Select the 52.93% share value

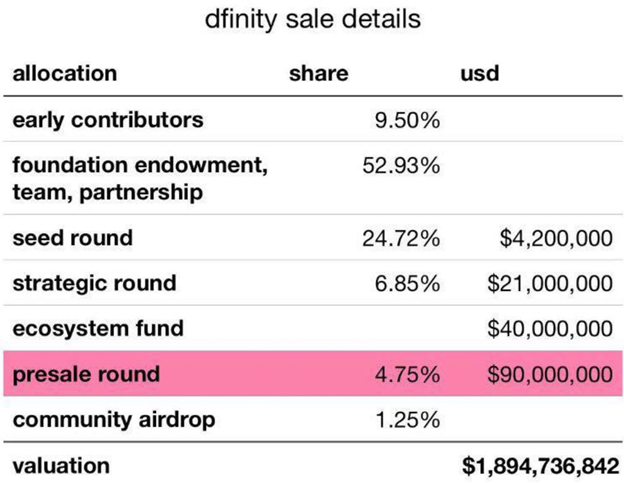pyautogui.click(x=401, y=166)
